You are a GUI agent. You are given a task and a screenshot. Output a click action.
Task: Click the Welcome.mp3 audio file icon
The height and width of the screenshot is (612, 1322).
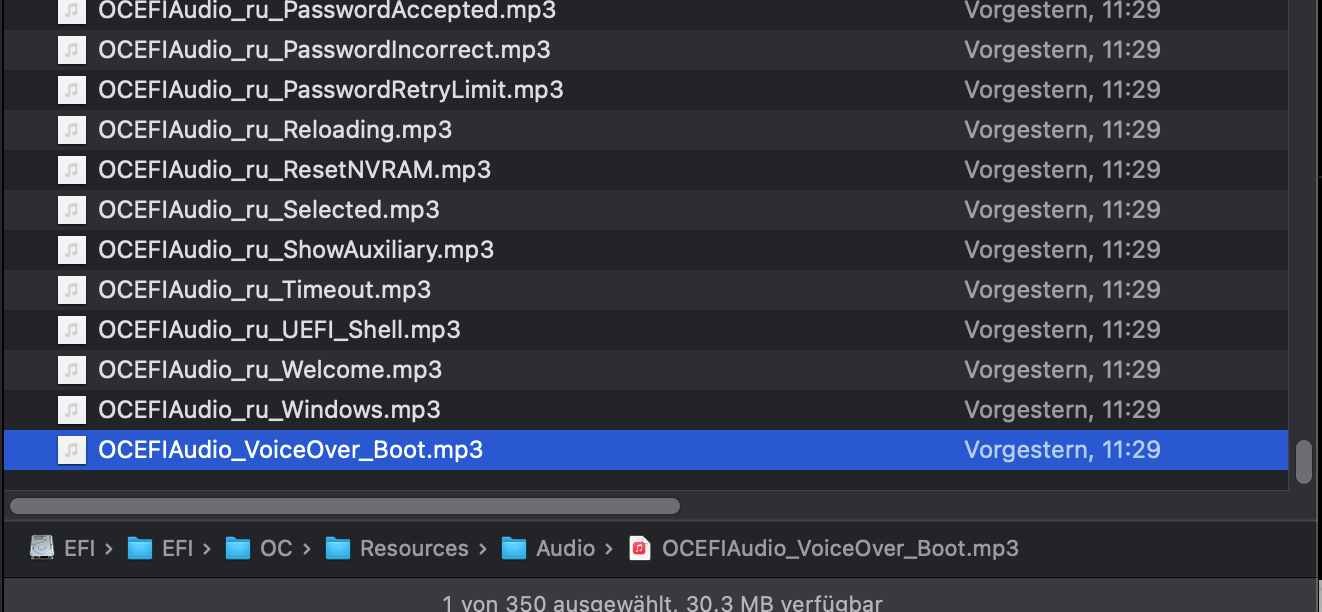click(70, 370)
